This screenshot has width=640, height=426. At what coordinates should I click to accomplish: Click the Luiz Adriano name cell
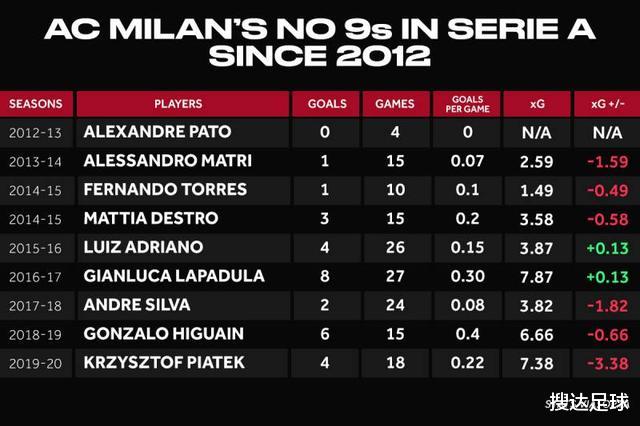click(x=144, y=246)
